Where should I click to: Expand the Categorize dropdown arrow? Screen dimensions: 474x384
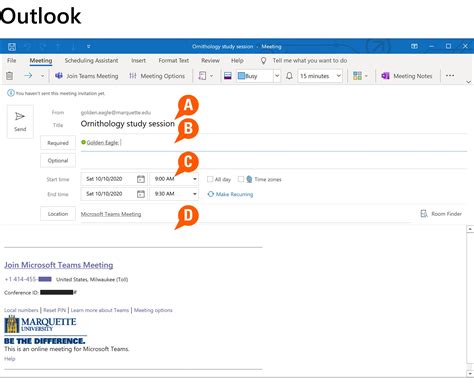click(366, 76)
